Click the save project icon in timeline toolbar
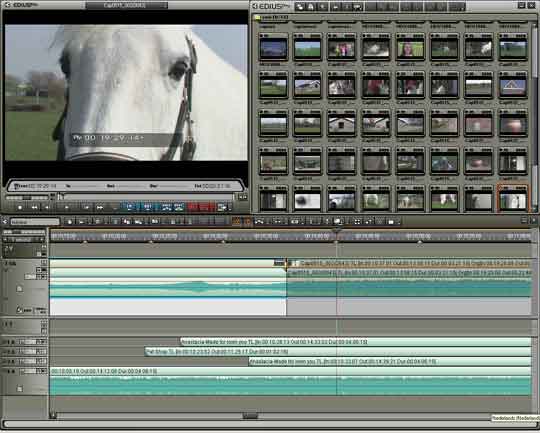 click(x=97, y=222)
